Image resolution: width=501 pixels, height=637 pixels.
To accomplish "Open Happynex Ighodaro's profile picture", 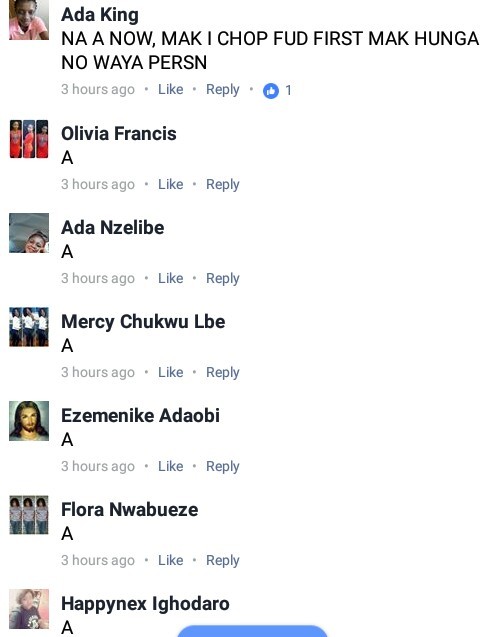I will 29,609.
